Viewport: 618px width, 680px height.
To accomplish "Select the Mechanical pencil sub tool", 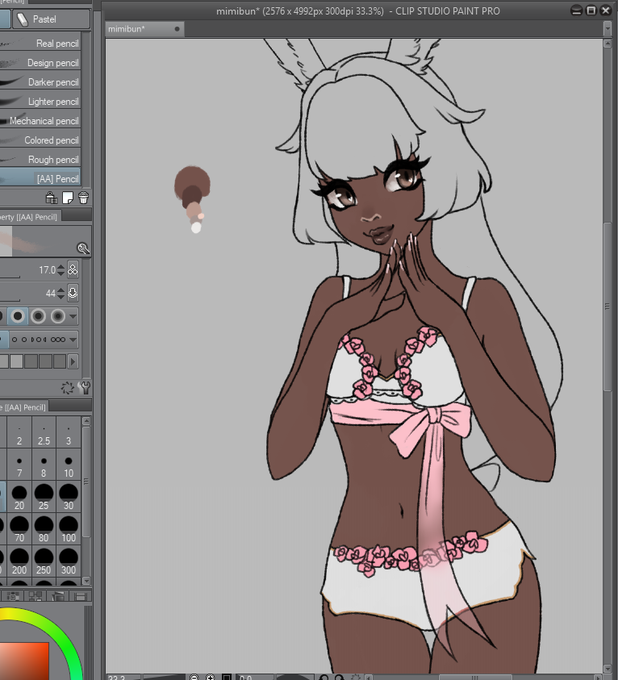I will click(x=40, y=121).
